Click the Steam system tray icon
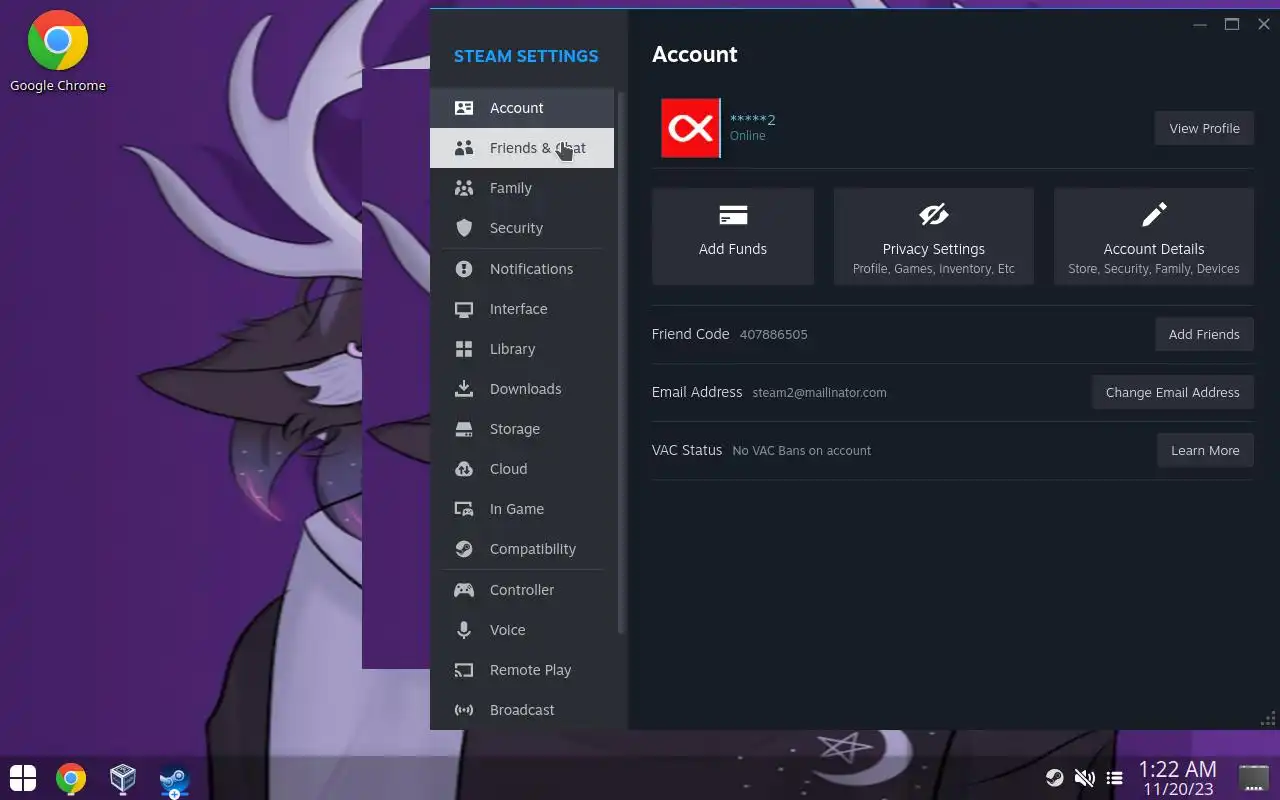Image resolution: width=1280 pixels, height=800 pixels. coord(1054,778)
